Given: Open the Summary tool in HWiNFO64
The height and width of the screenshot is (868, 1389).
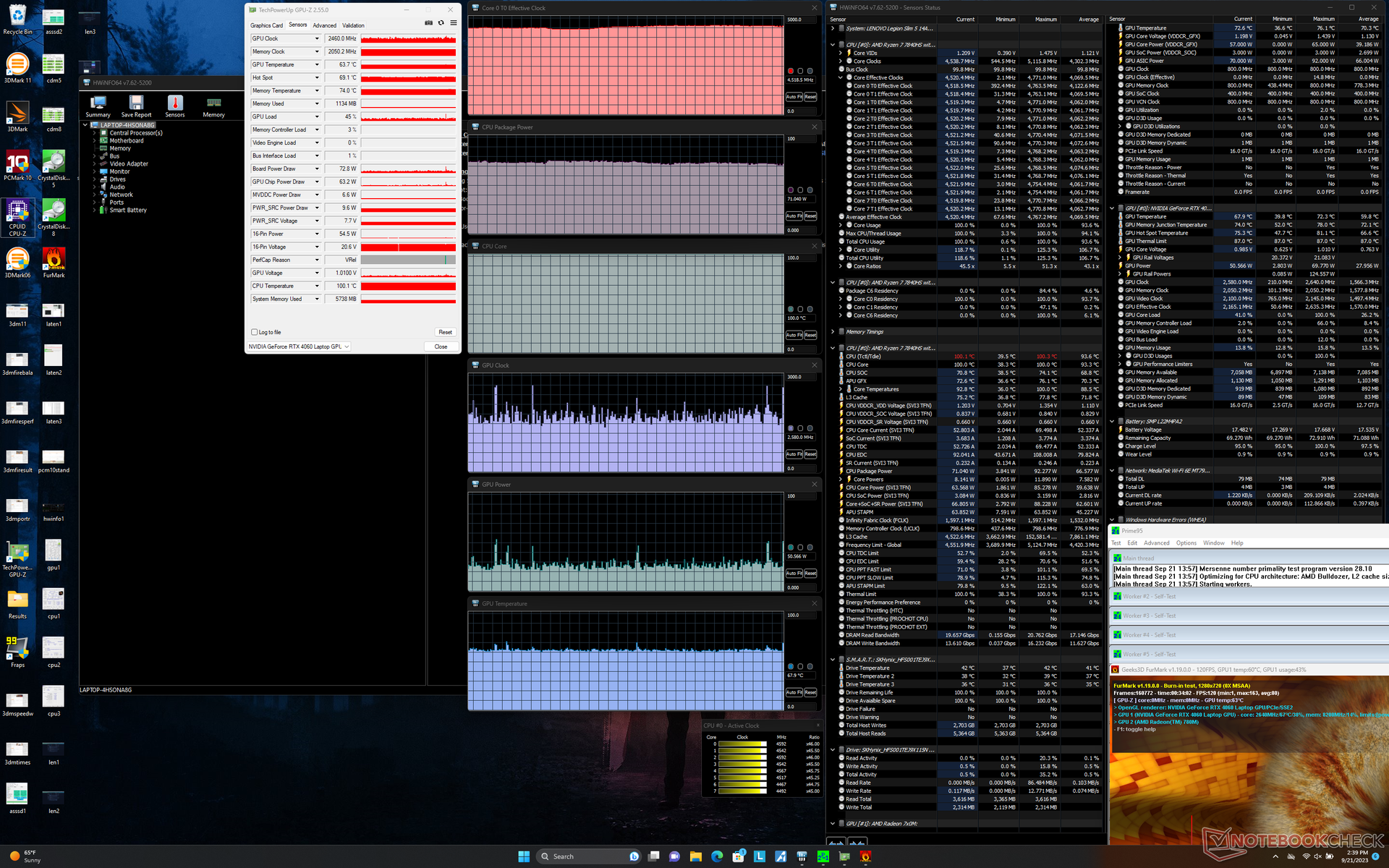Looking at the screenshot, I should pos(98,106).
